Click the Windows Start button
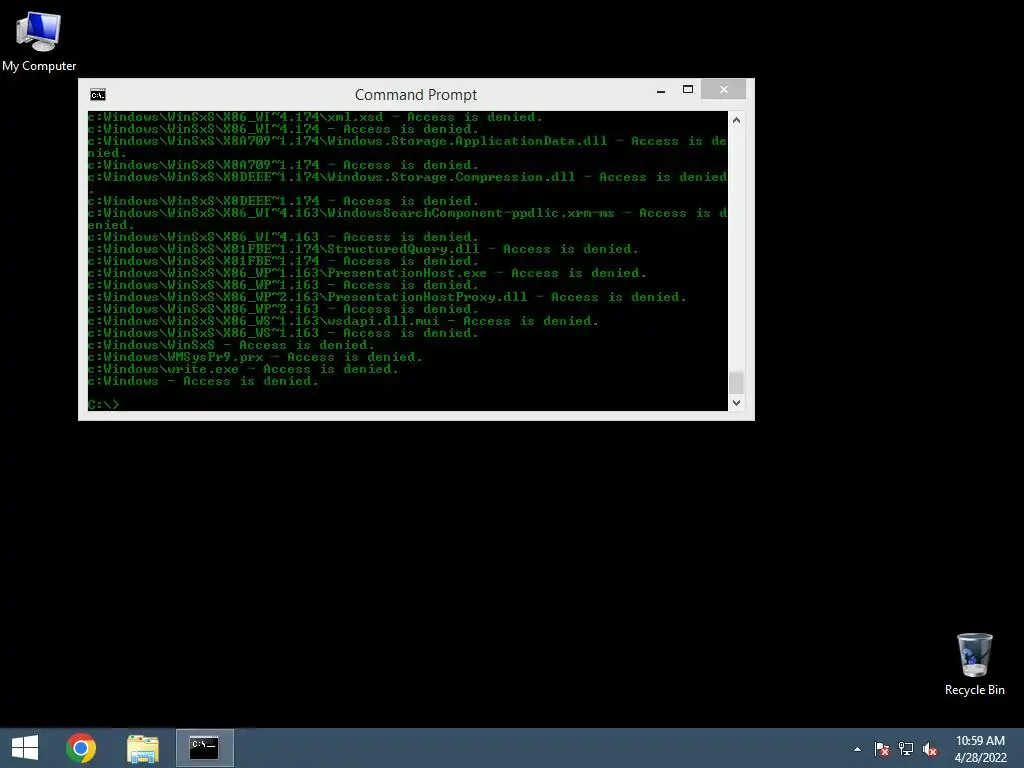1024x768 pixels. tap(25, 748)
